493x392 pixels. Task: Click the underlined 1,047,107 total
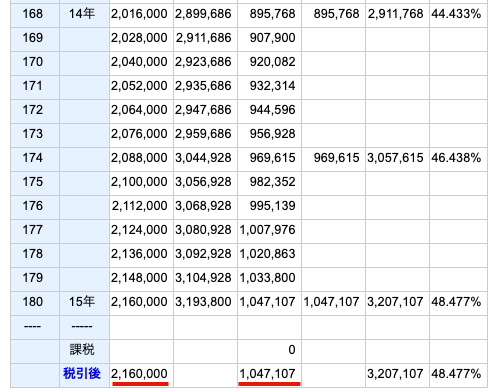[x=267, y=374]
